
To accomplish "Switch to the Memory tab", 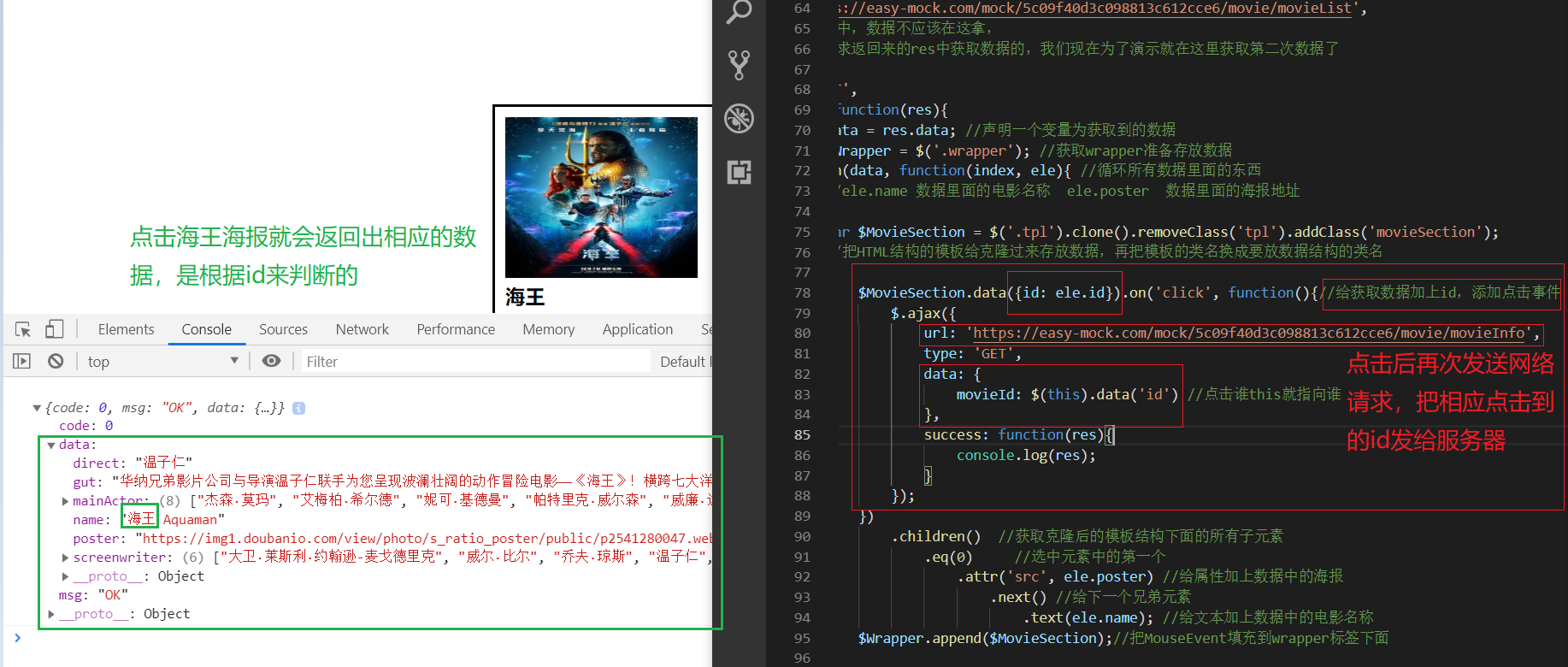I will (x=548, y=329).
